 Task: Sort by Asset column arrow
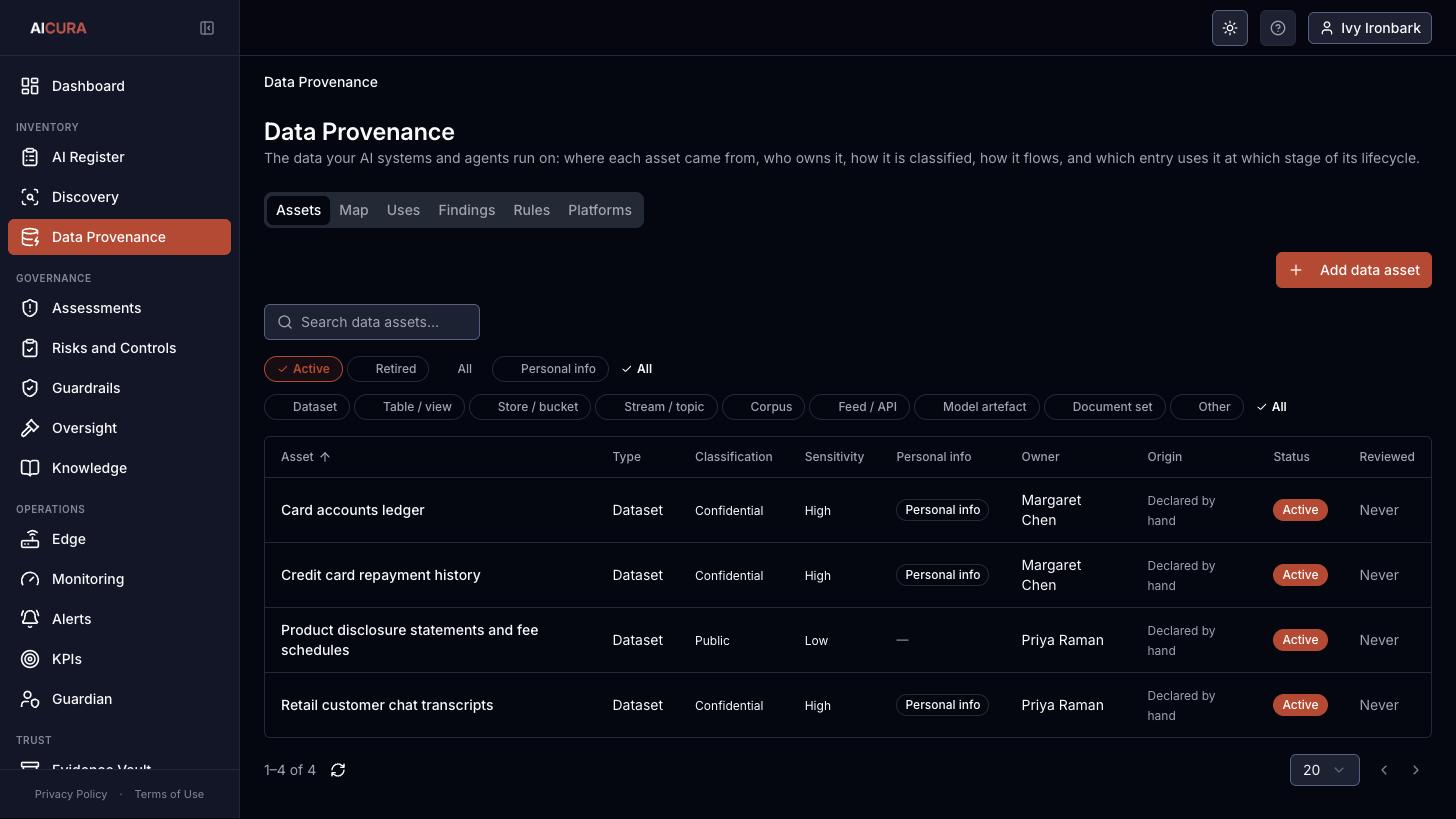point(325,457)
